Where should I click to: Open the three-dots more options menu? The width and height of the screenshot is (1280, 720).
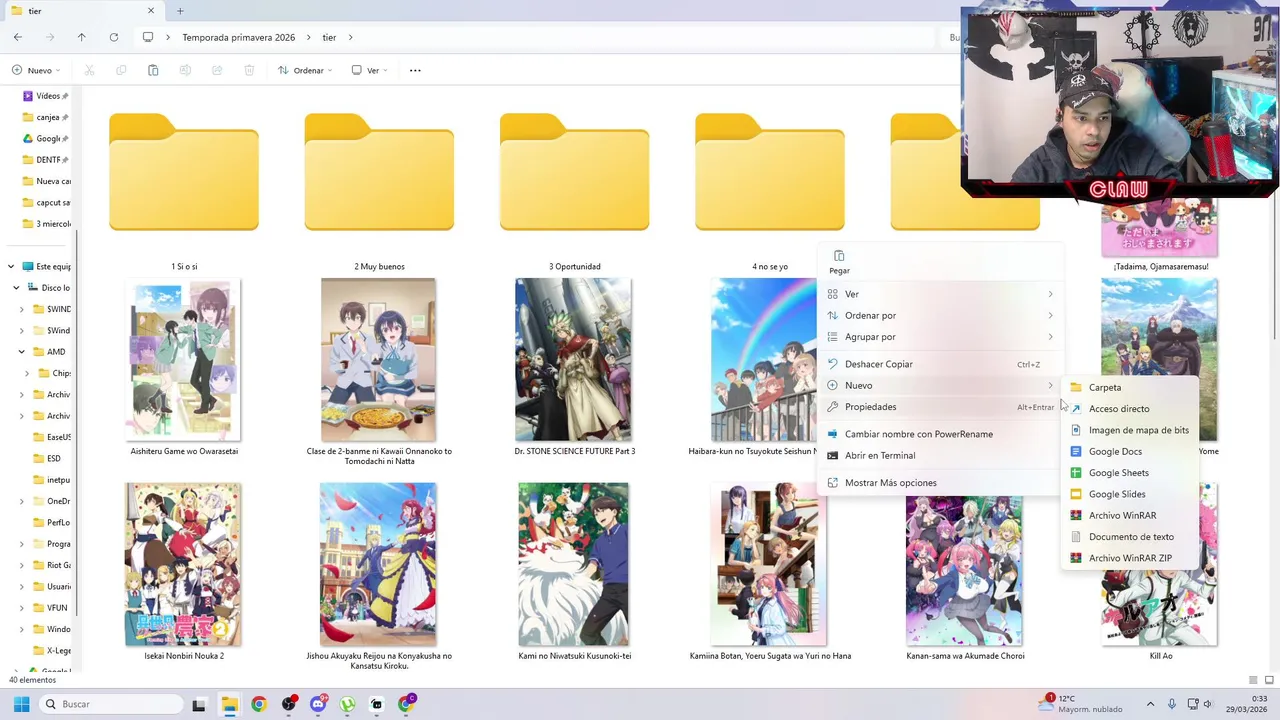tap(415, 70)
